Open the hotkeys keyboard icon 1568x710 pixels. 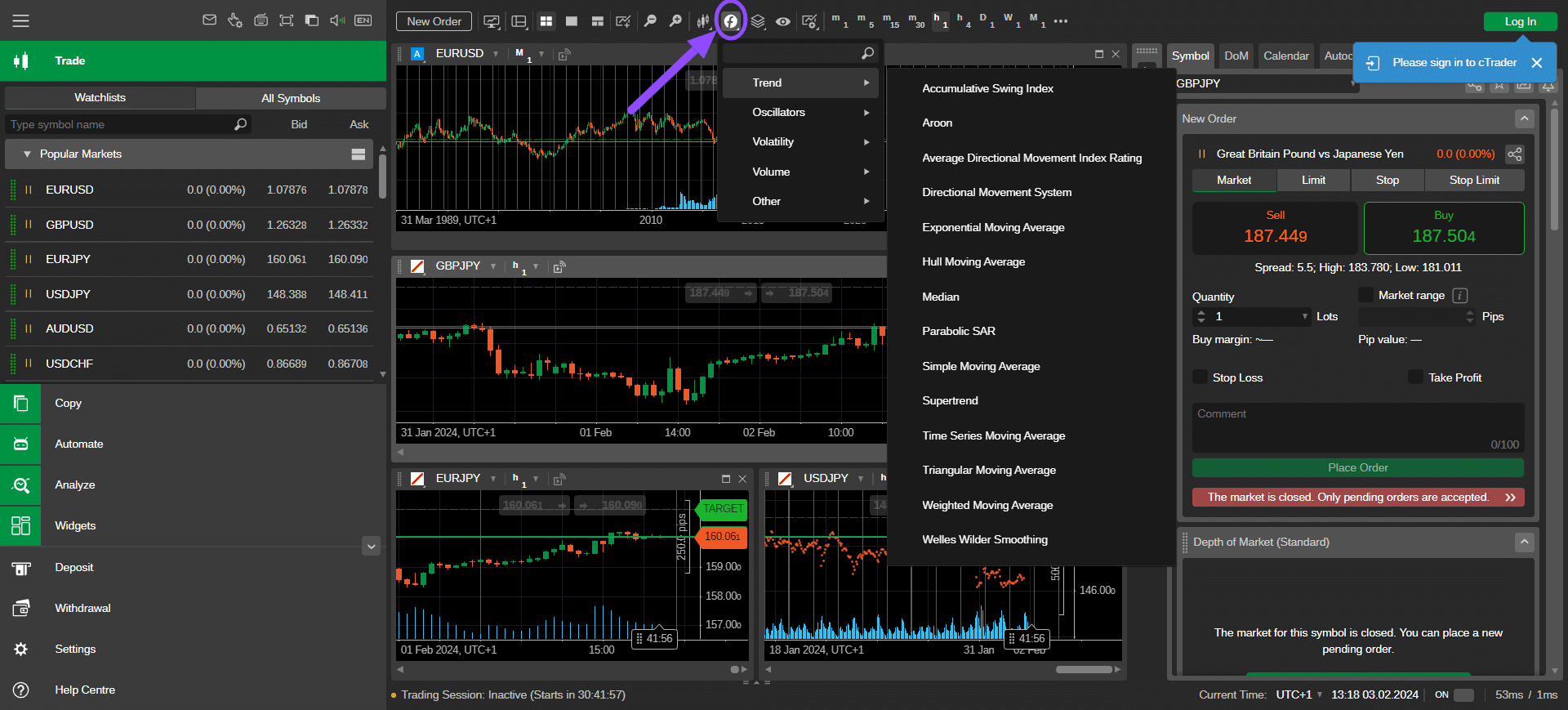click(261, 20)
